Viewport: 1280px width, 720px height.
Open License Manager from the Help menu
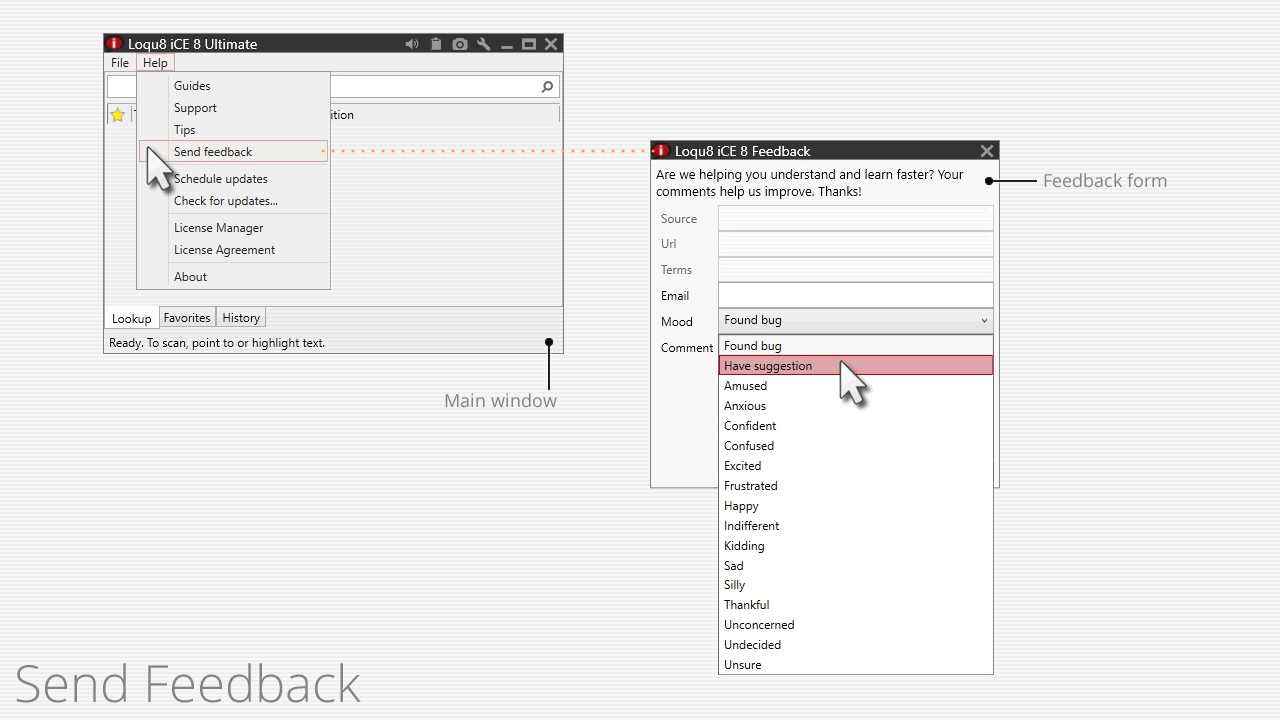[219, 228]
